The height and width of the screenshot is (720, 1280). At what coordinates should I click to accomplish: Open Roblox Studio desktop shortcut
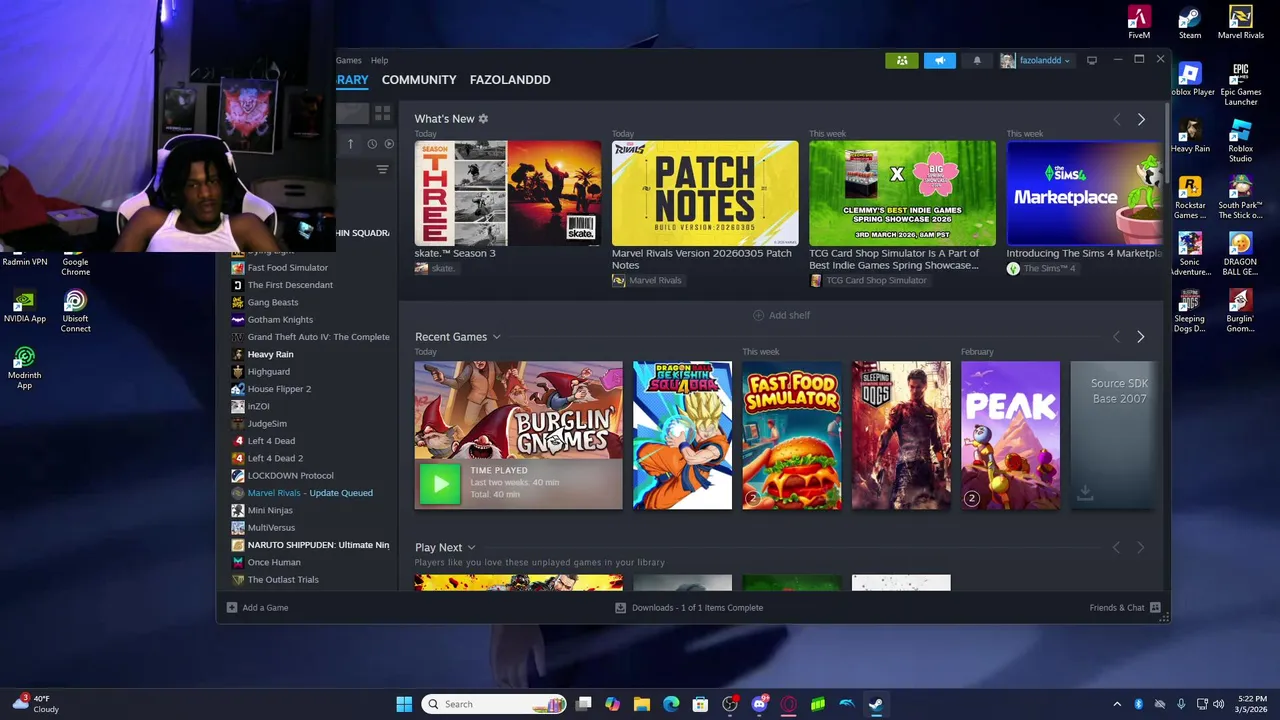(x=1240, y=140)
